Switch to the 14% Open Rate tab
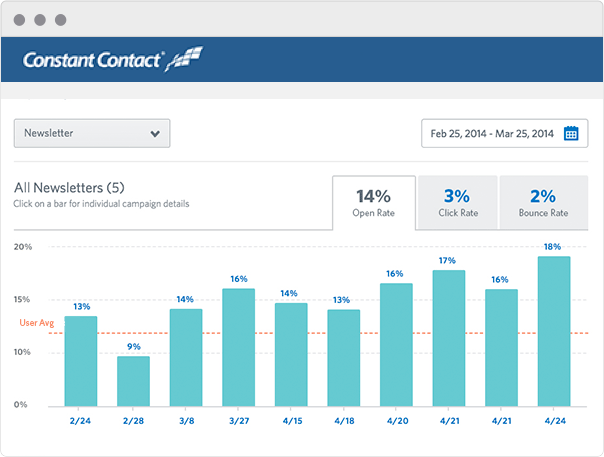 (374, 203)
